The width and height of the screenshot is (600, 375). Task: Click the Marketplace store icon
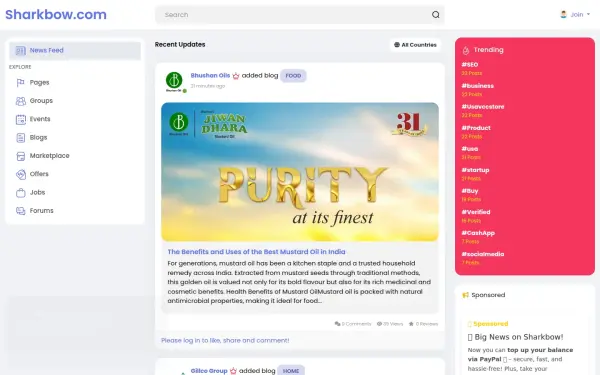[20, 156]
